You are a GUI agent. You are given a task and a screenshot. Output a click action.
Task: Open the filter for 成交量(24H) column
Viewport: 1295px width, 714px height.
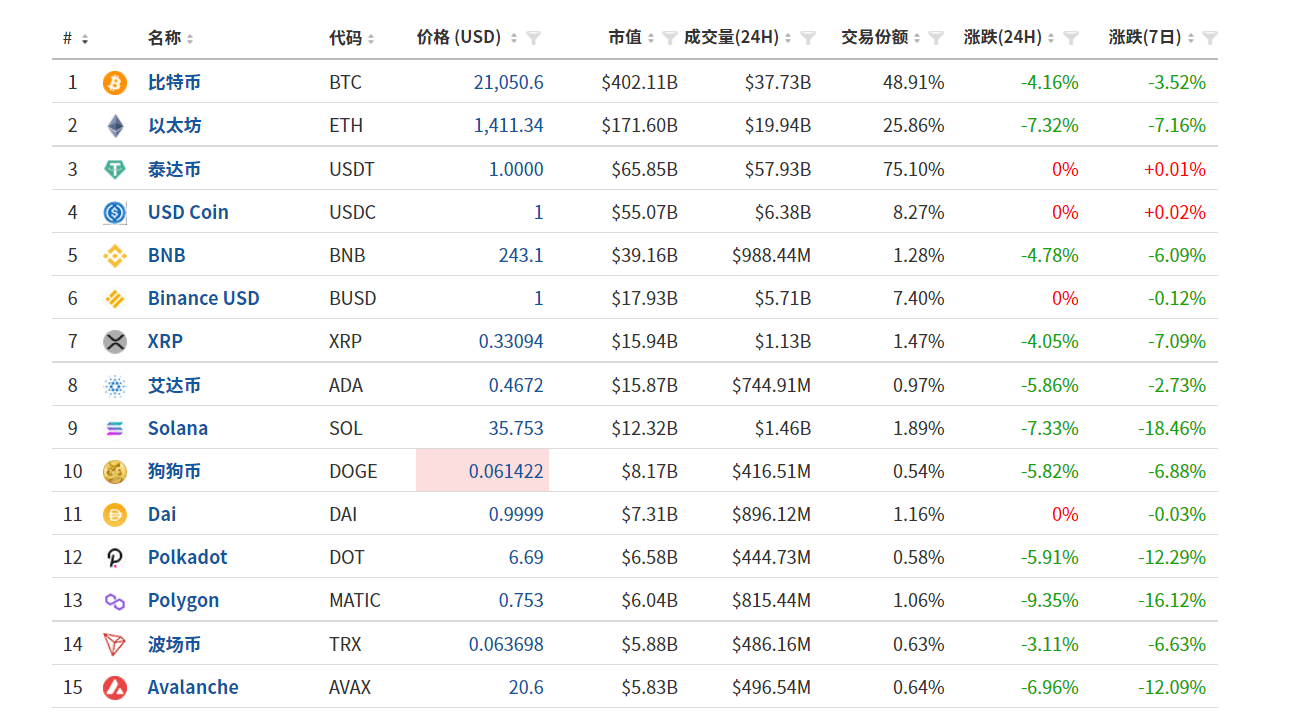806,37
